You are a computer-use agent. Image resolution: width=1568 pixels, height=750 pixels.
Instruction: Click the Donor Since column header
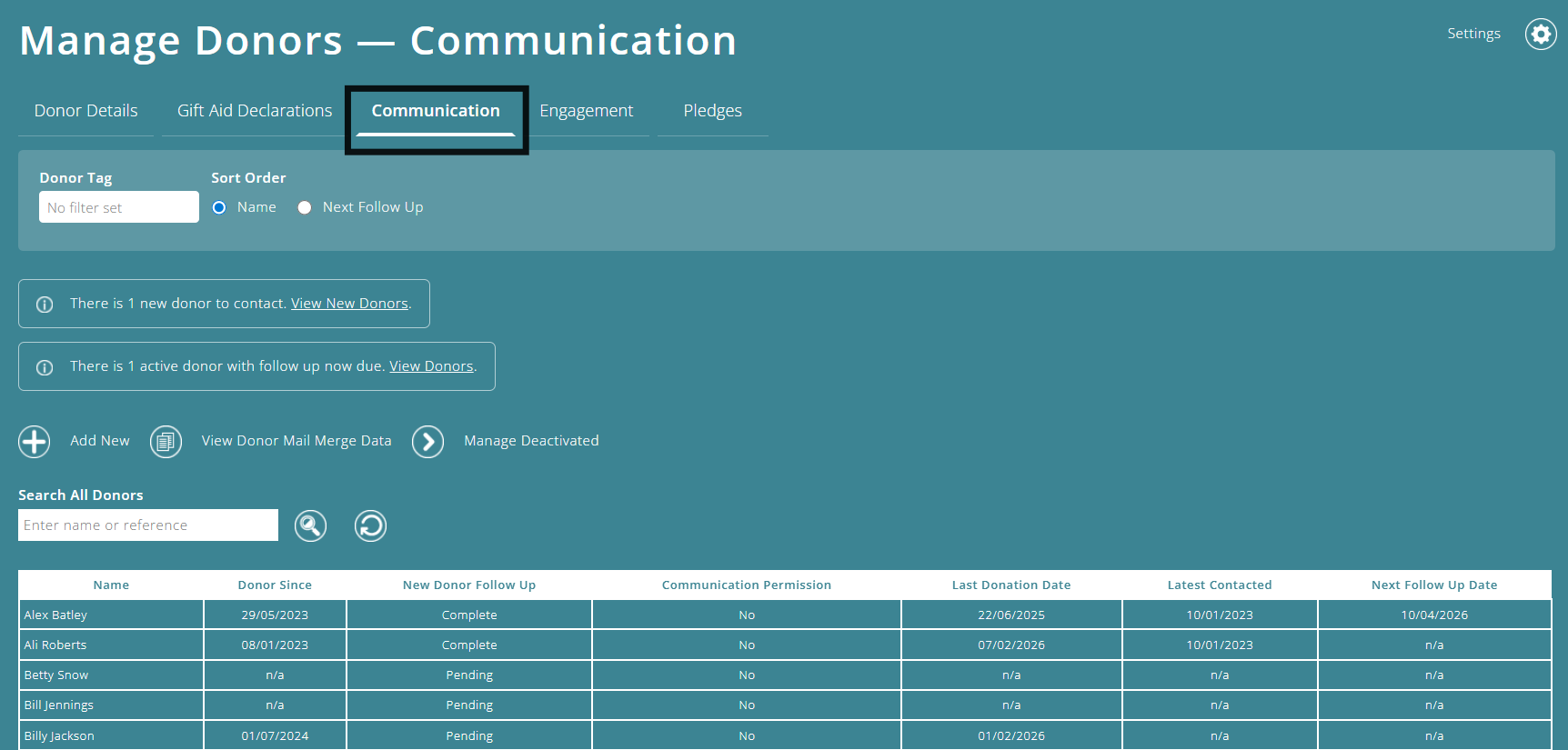click(x=275, y=585)
